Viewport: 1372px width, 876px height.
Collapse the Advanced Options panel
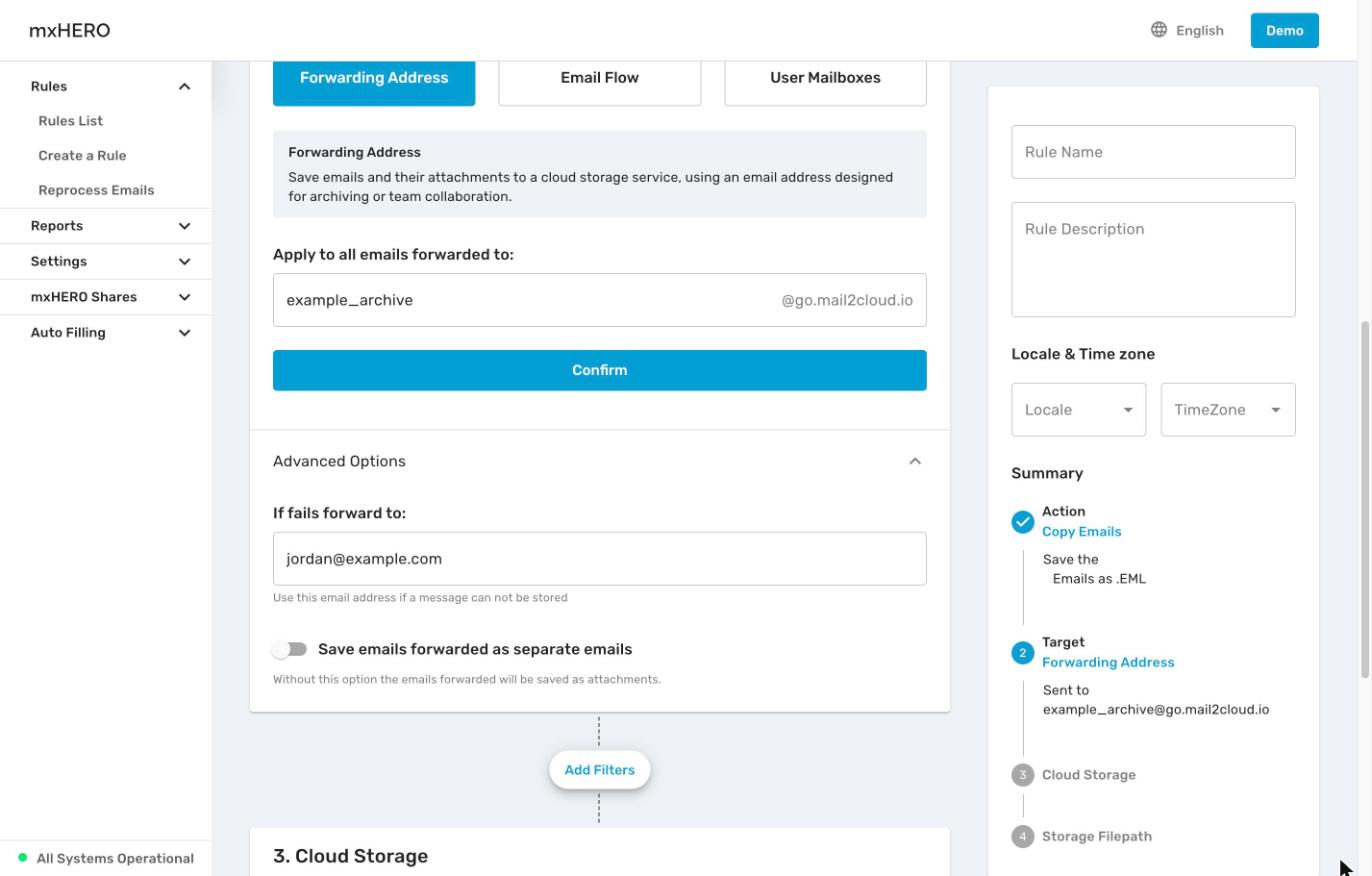[915, 461]
